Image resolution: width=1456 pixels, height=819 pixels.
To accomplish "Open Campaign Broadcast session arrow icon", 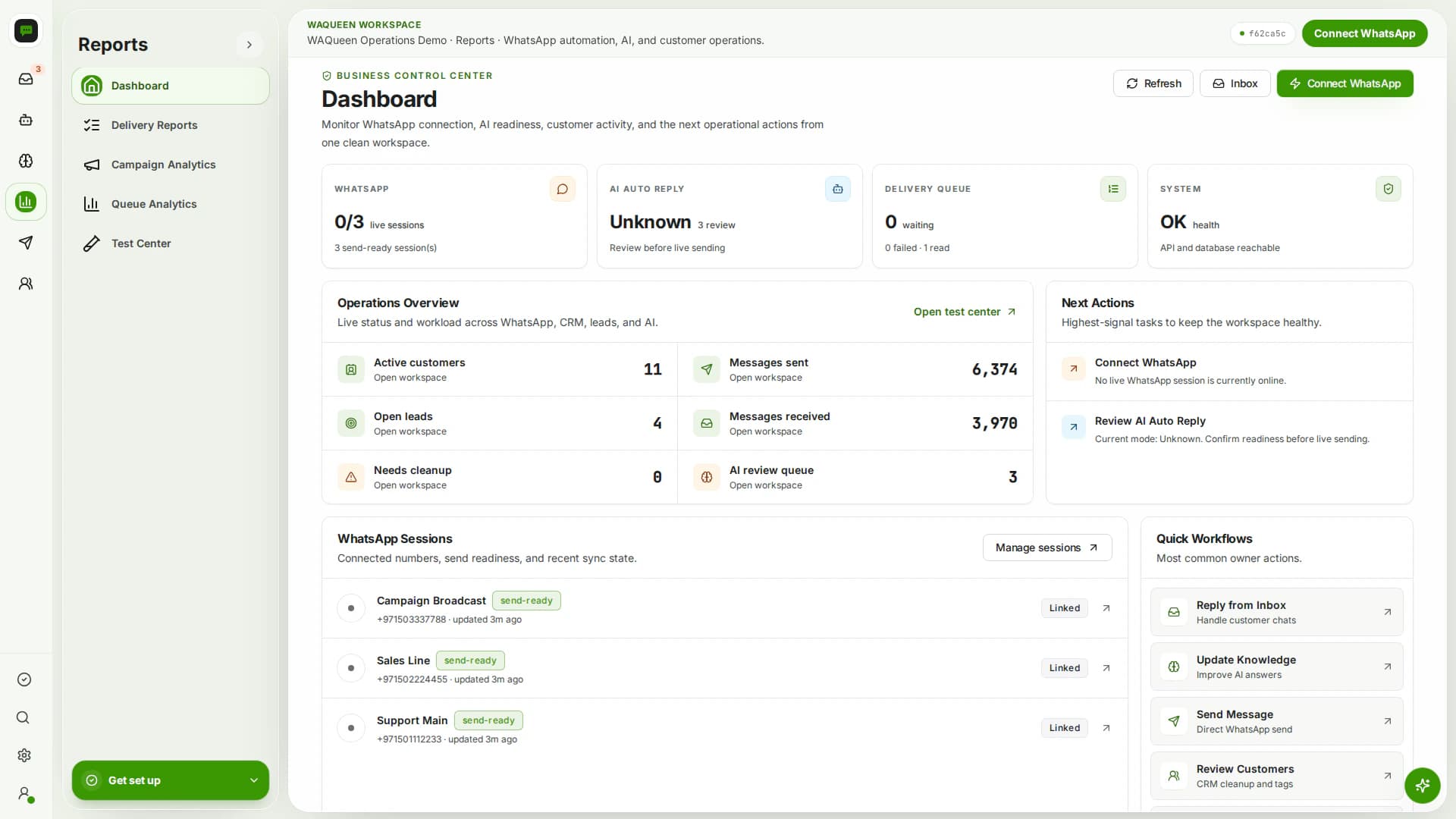I will 1106,608.
